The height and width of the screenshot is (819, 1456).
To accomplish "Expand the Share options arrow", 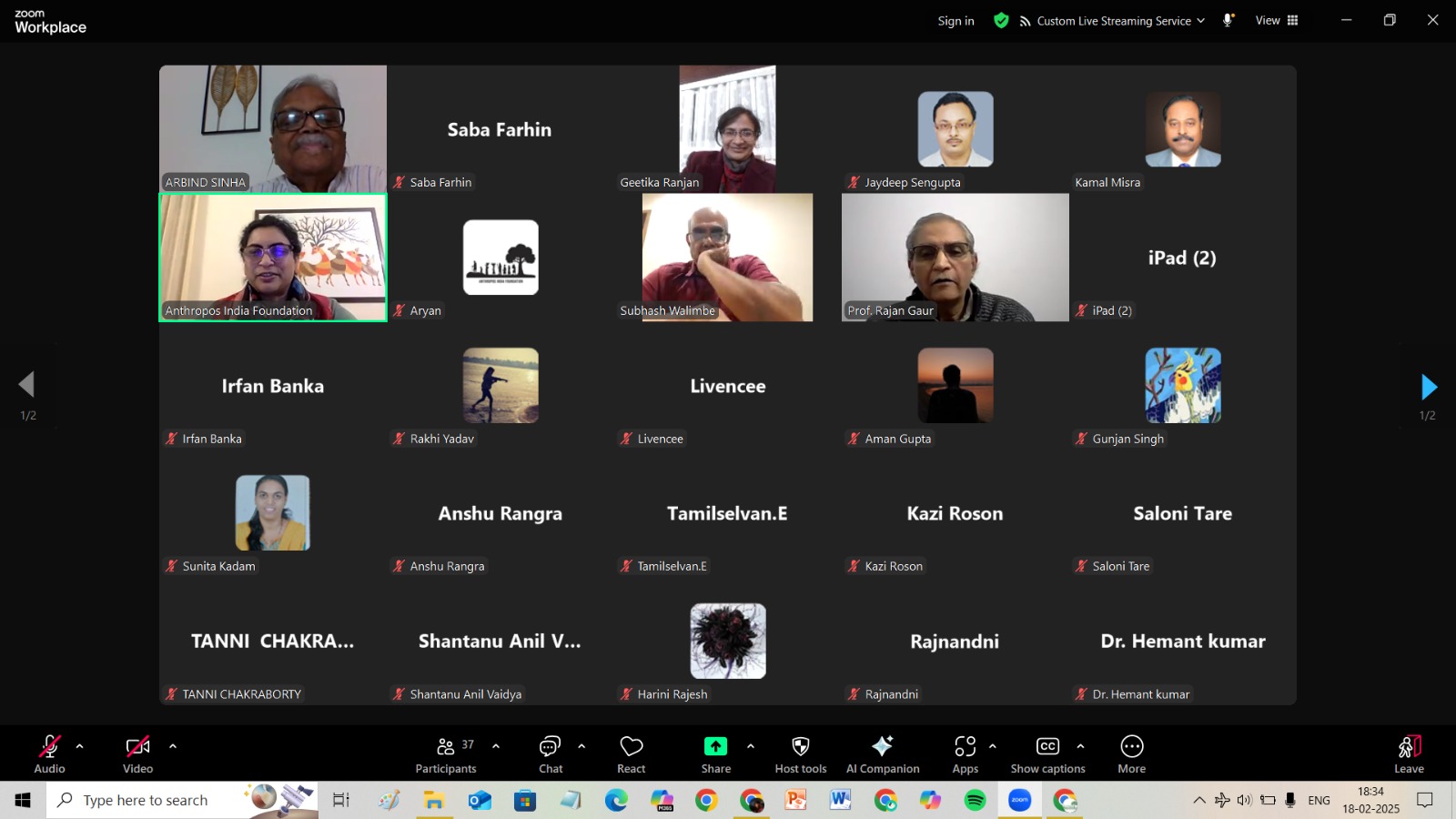I will coord(751,746).
